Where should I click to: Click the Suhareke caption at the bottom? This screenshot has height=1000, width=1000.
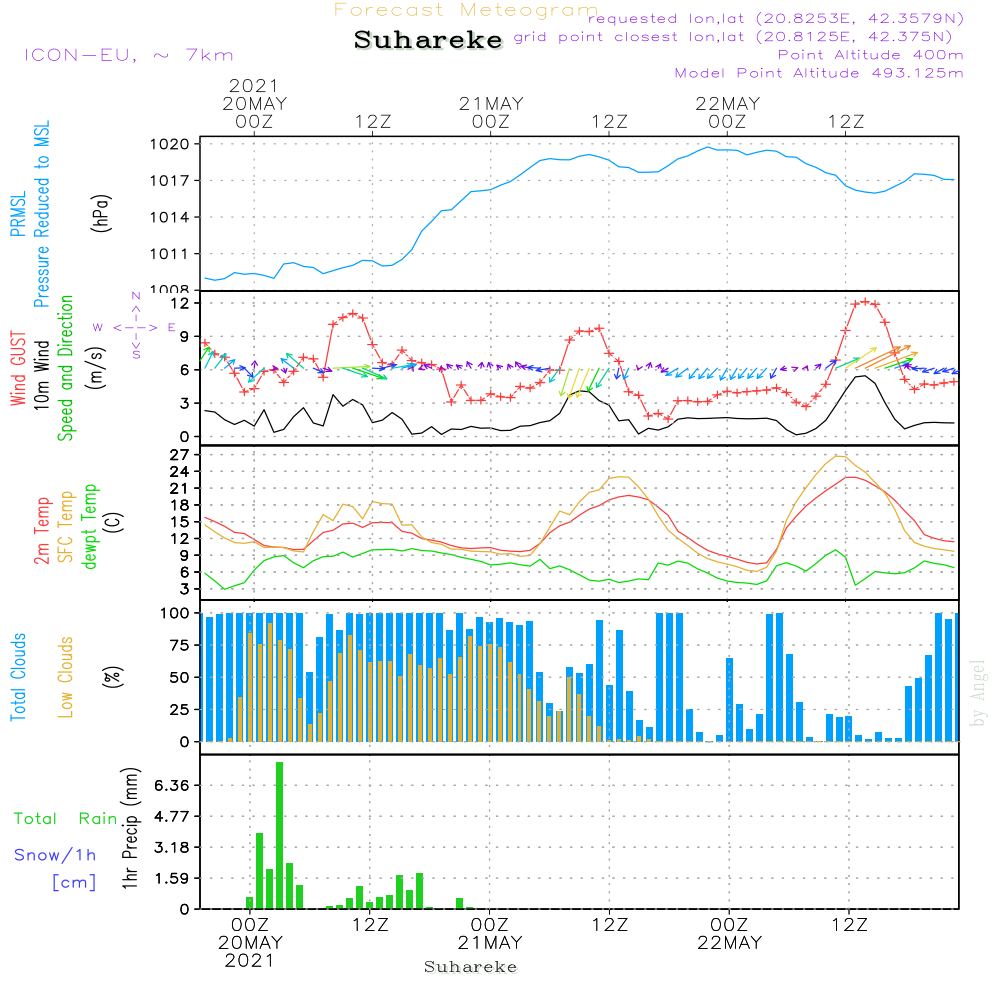click(x=471, y=967)
